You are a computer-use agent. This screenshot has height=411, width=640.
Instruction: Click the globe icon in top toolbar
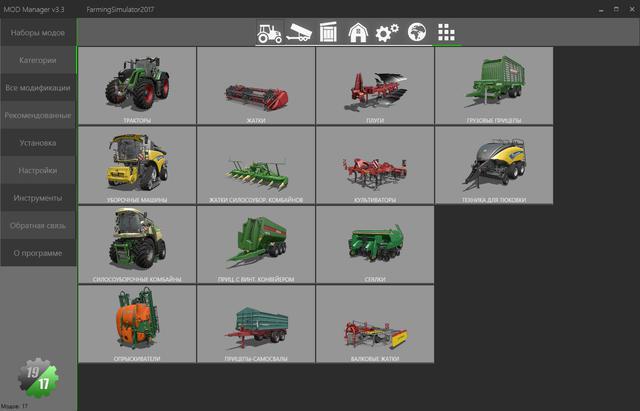coord(417,33)
